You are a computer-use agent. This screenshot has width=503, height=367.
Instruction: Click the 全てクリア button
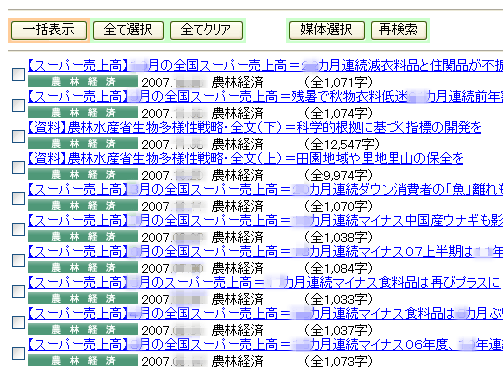(206, 30)
